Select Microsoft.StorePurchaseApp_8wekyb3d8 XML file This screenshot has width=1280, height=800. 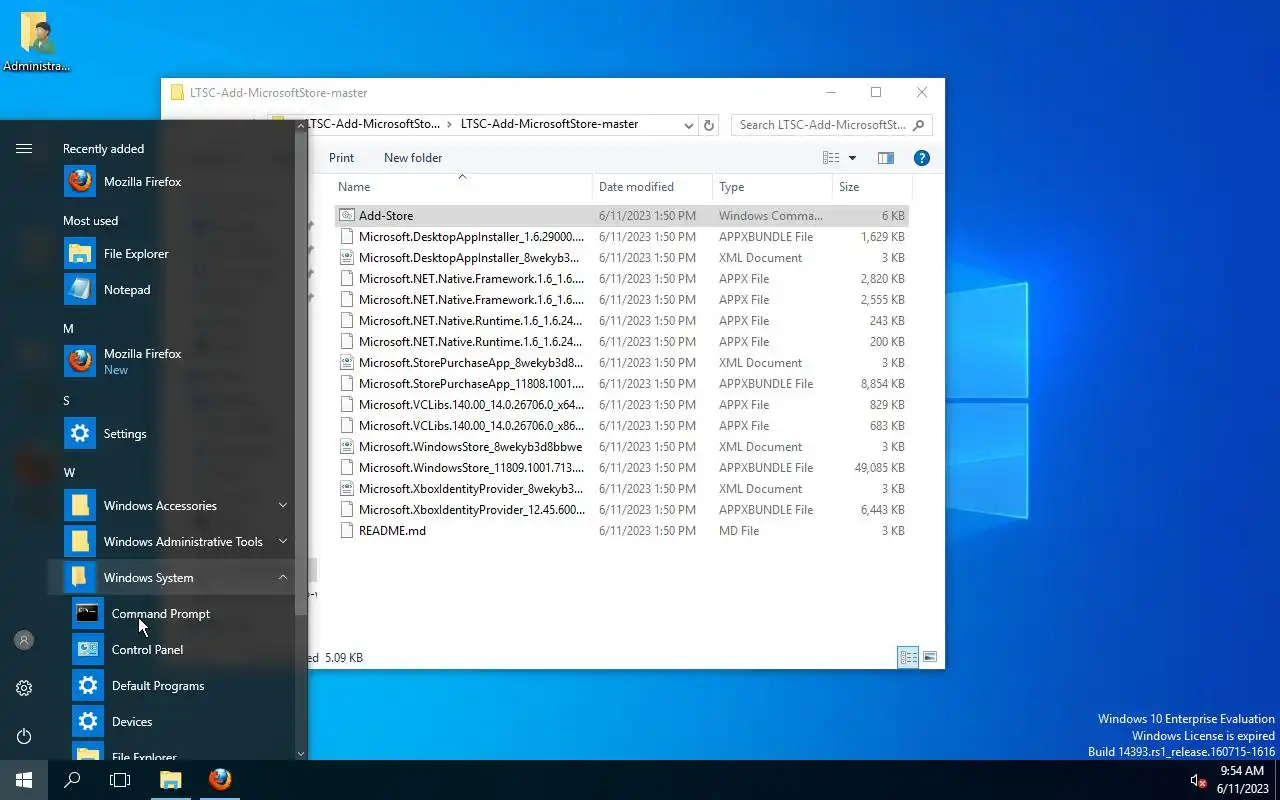coord(621,363)
